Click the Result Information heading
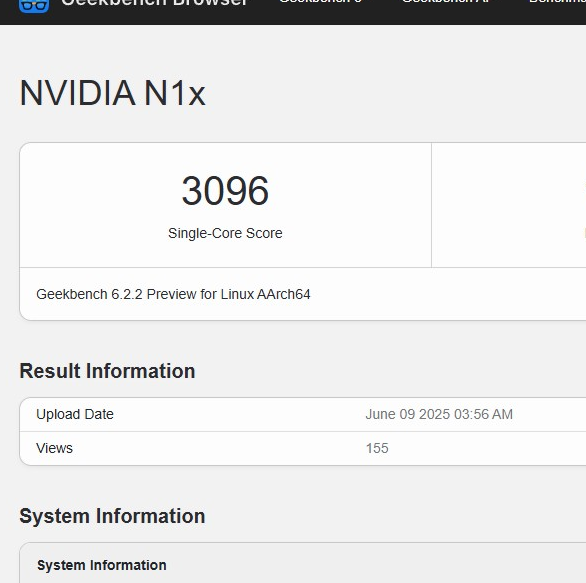Image resolution: width=586 pixels, height=583 pixels. coord(107,371)
